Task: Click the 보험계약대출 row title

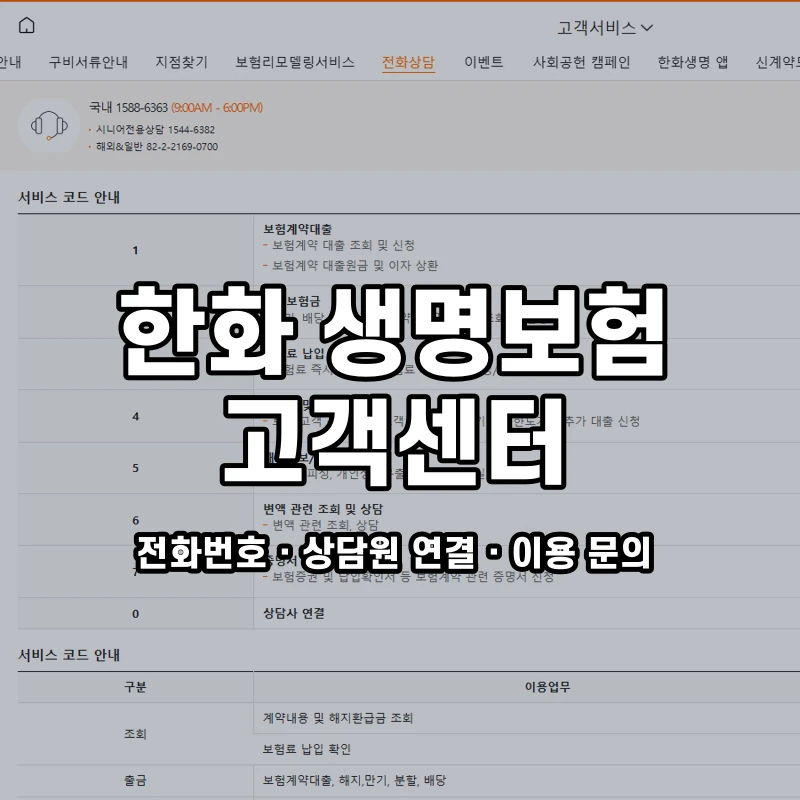Action: 297,229
